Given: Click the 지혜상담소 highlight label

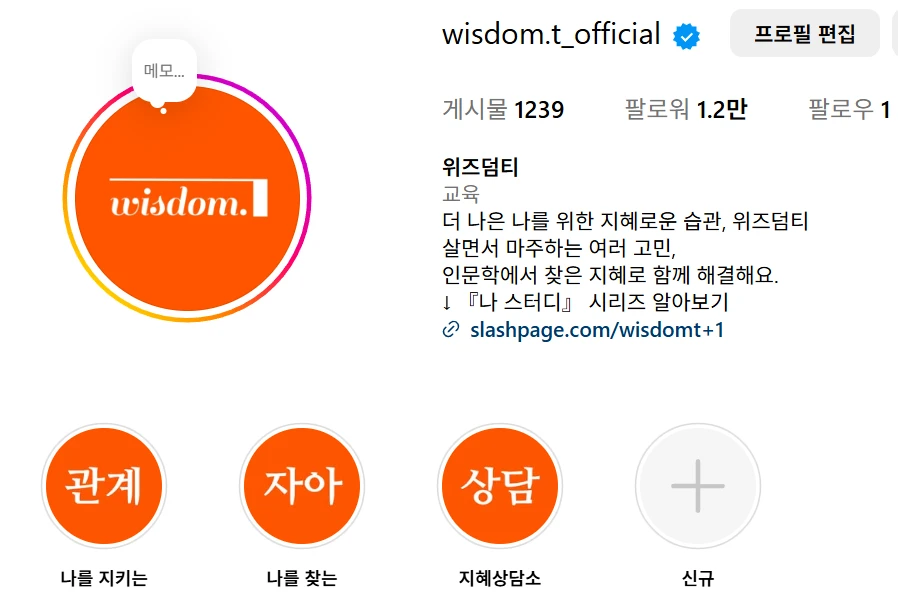Looking at the screenshot, I should click(x=500, y=578).
